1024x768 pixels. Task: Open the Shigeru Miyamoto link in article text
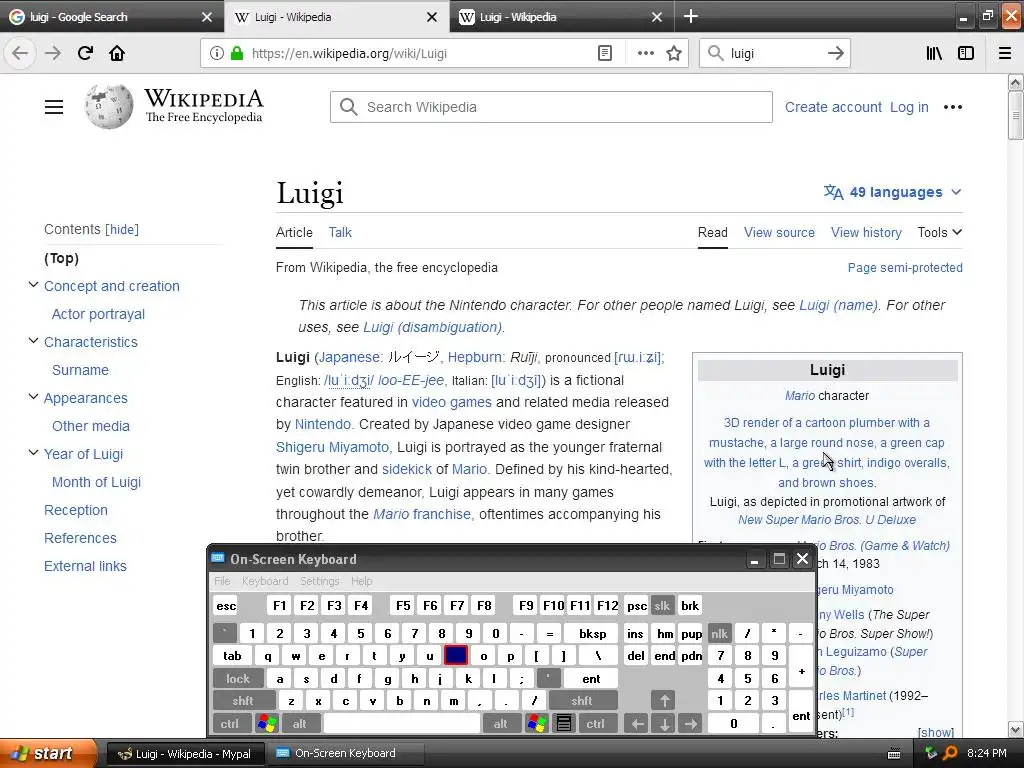point(332,447)
